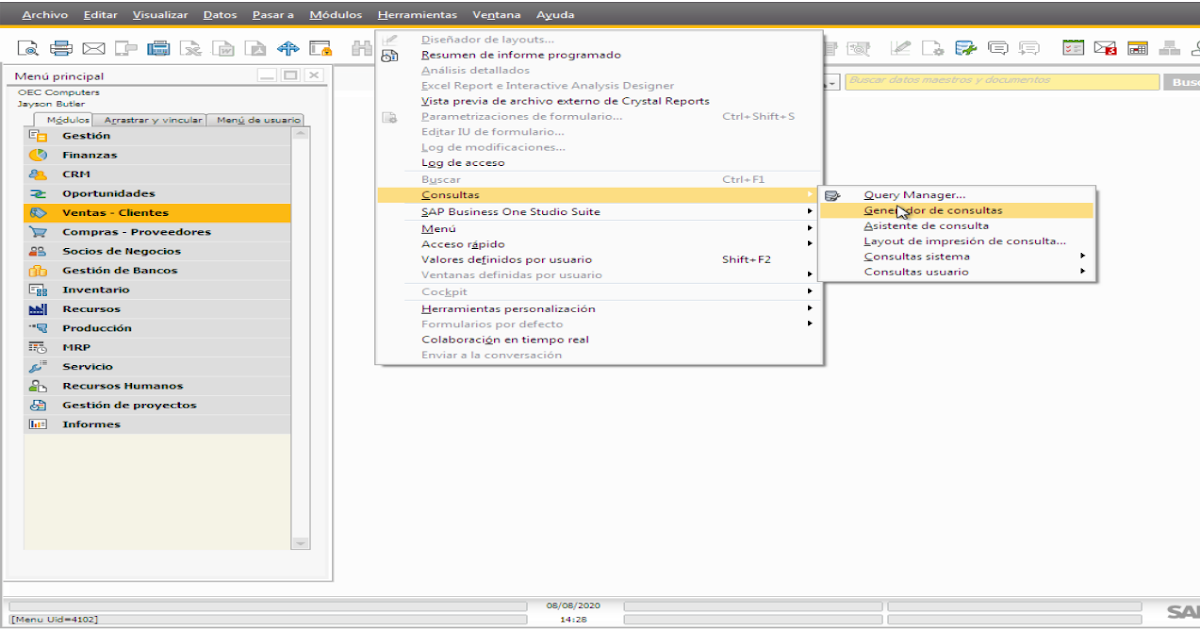This screenshot has width=1200, height=630.
Task: Expand the Consultas usuario submenu
Action: tap(905, 271)
